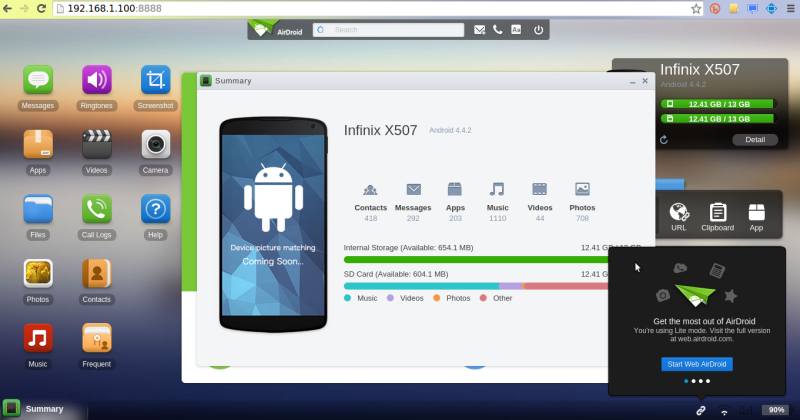Viewport: 800px width, 420px height.
Task: Click the Aa icon in top toolbar
Action: pos(516,30)
